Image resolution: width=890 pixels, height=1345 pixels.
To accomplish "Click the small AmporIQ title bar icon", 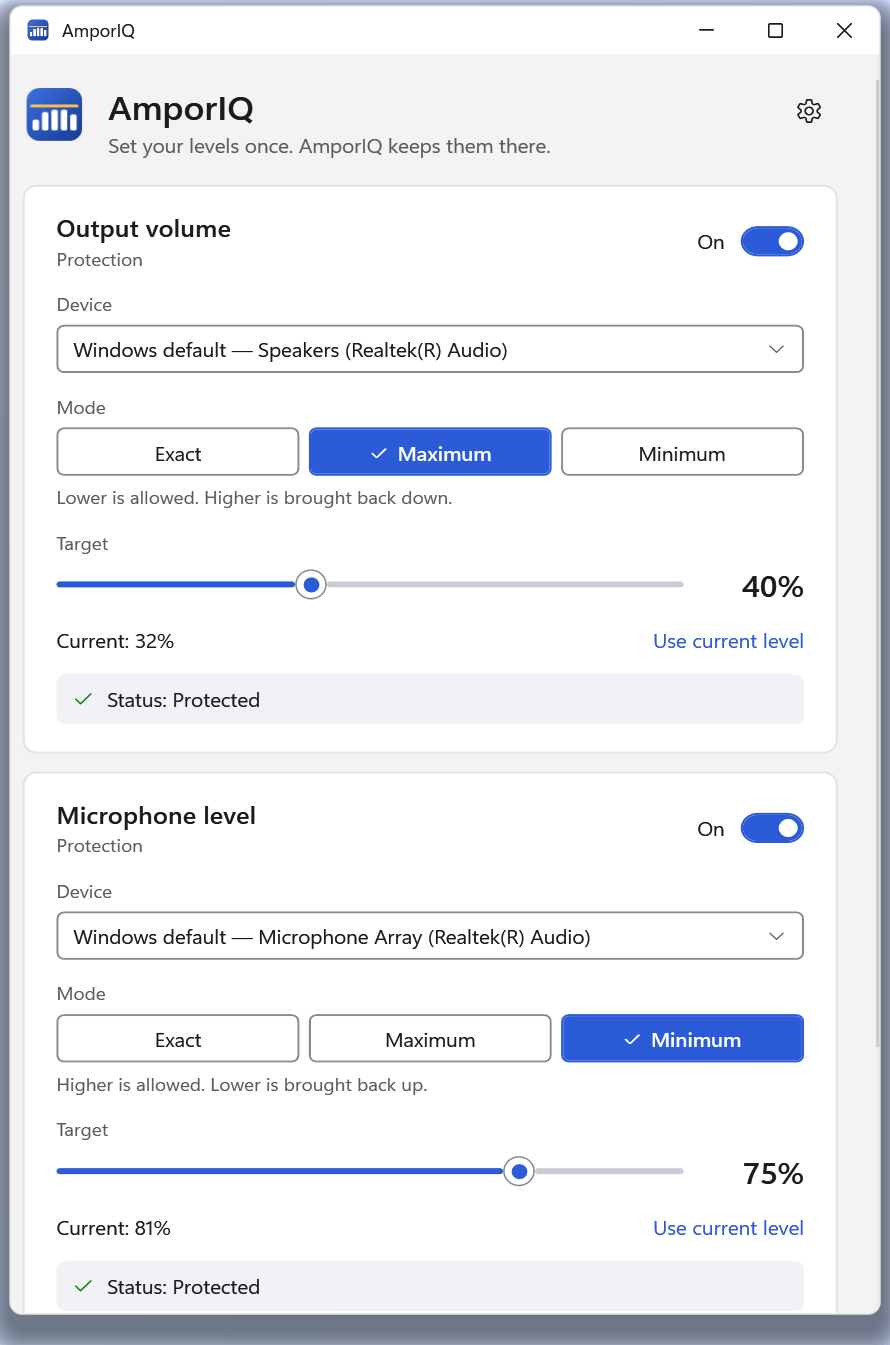I will click(38, 31).
